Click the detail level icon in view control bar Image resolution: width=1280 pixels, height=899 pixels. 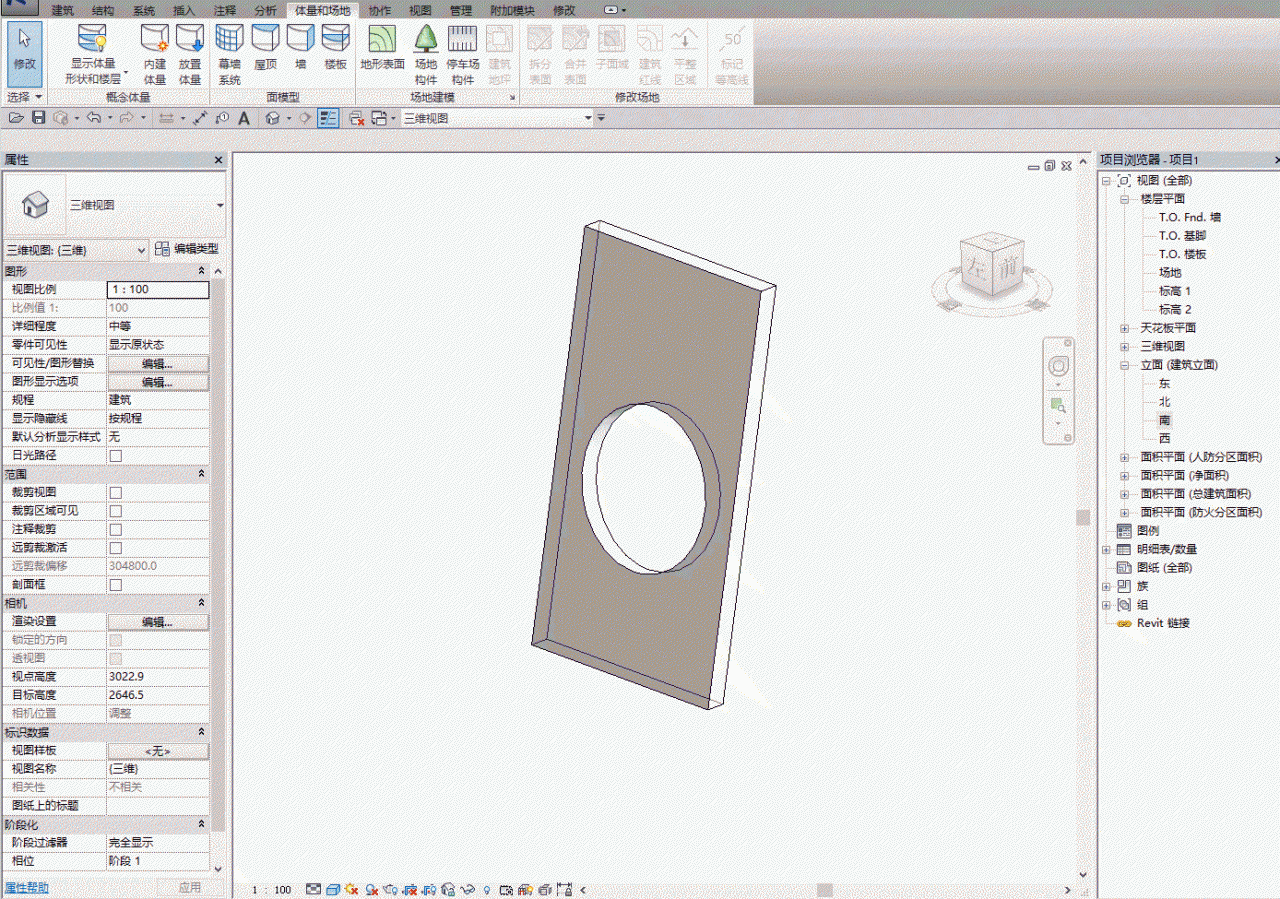(x=314, y=889)
